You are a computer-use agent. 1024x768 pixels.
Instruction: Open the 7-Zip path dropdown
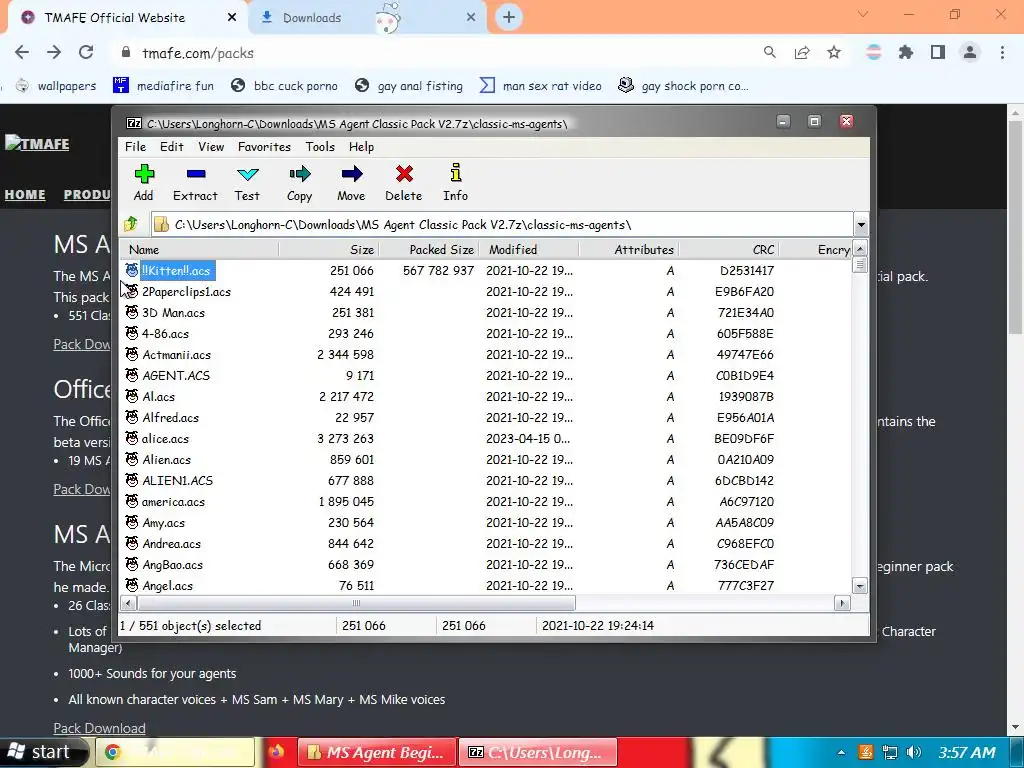[861, 225]
